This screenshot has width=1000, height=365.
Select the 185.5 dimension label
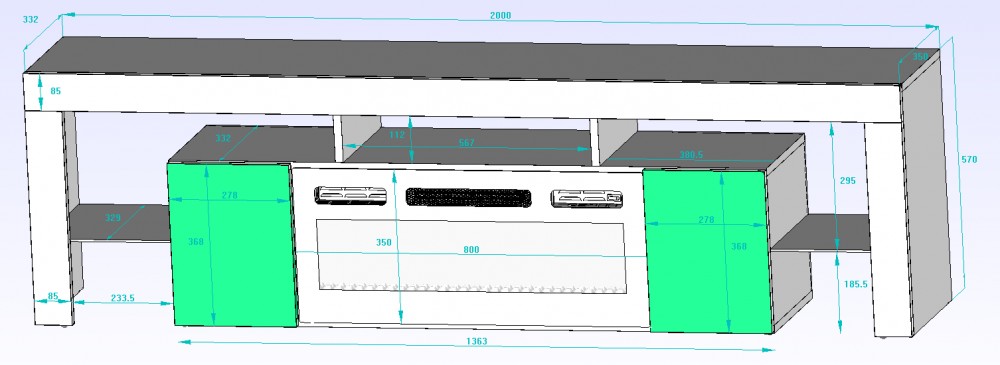[x=855, y=285]
